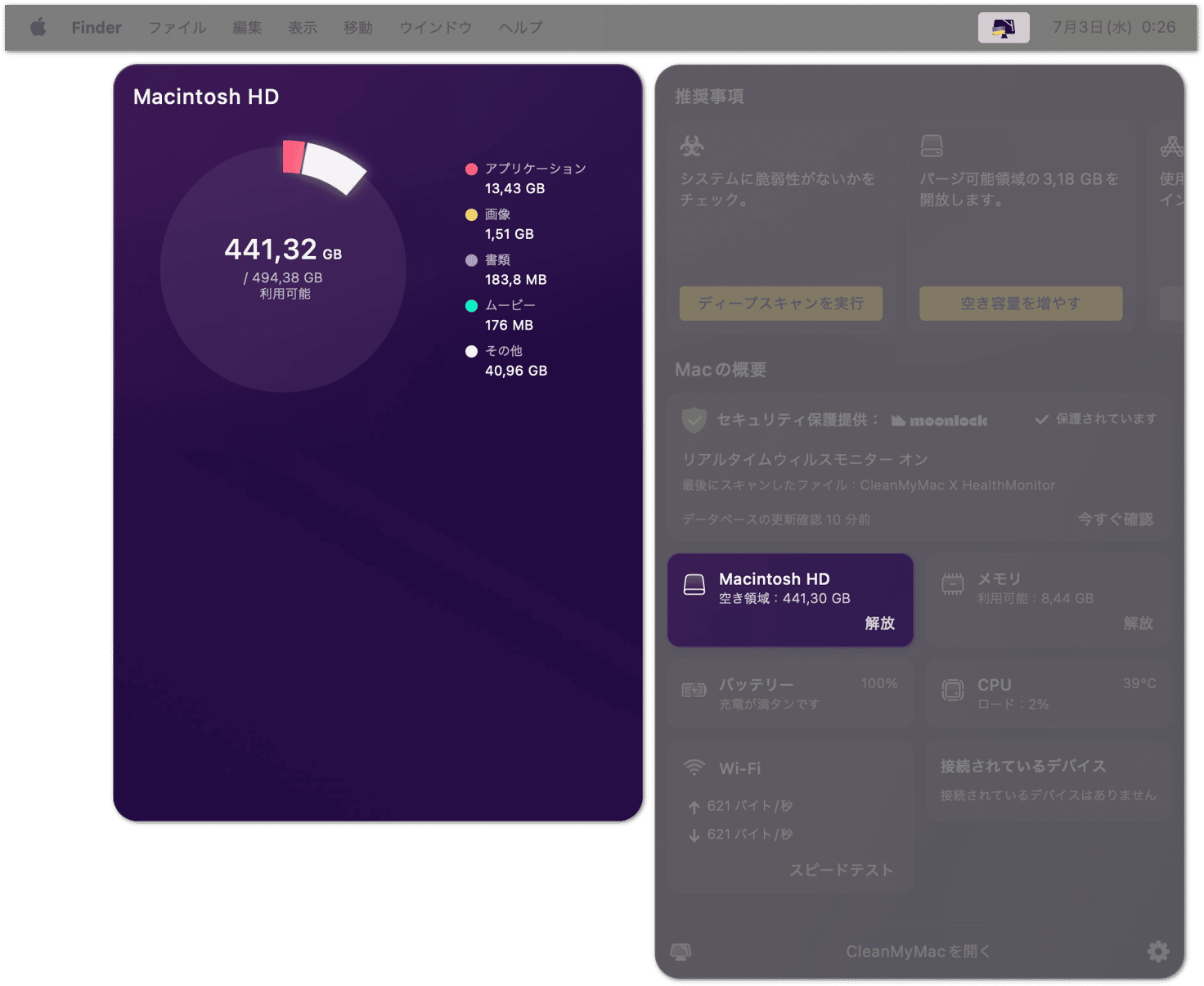This screenshot has height=986, width=1204.
Task: Click the CleanMyMac menu bar icon
Action: (x=1004, y=28)
